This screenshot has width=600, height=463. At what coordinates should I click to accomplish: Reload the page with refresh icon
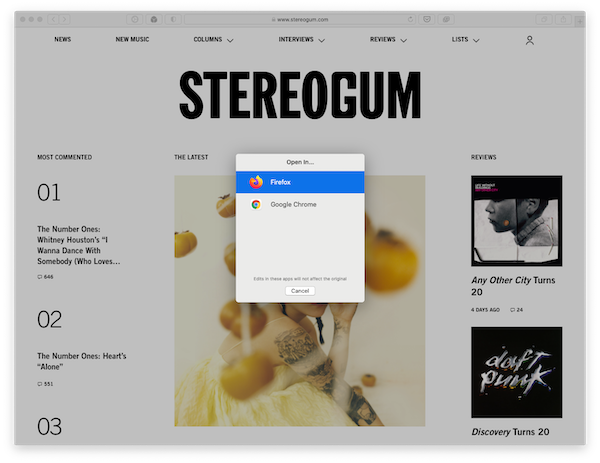coord(410,19)
